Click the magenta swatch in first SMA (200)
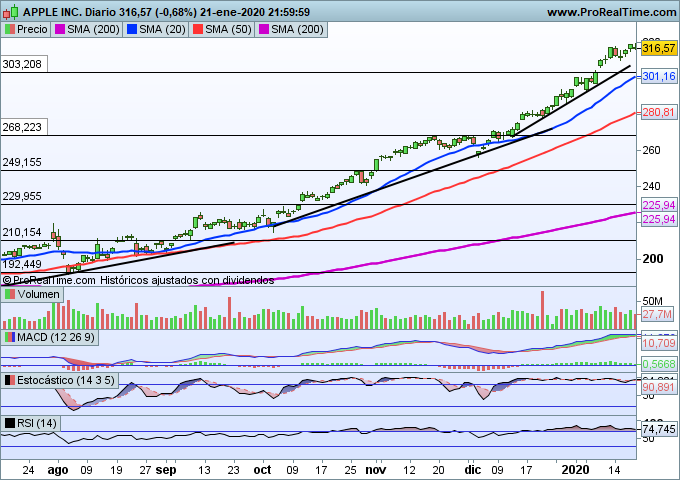The width and height of the screenshot is (680, 480). point(60,29)
